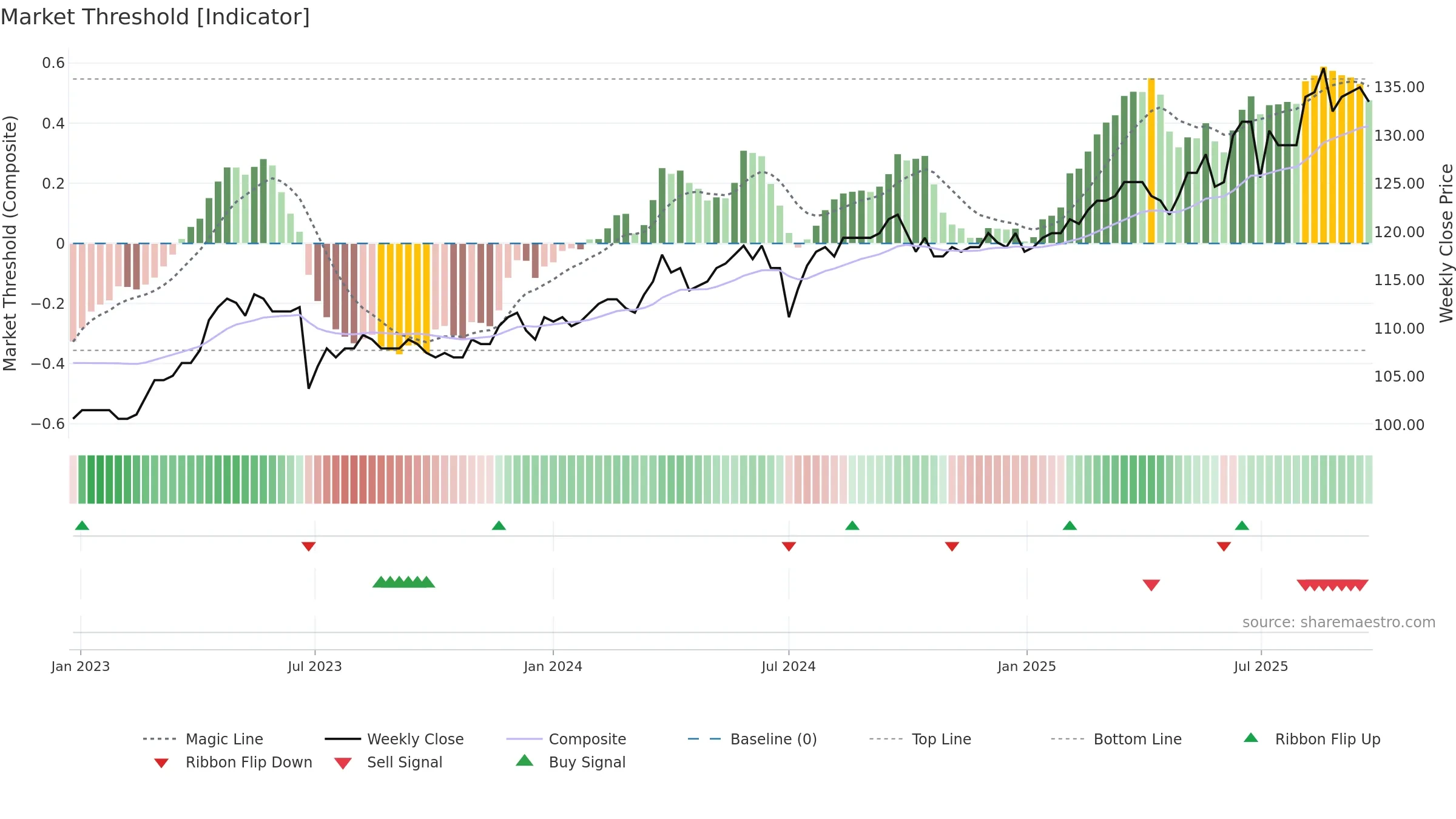The width and height of the screenshot is (1456, 819).
Task: Toggle the Buy Signal legend entry
Action: 570,762
